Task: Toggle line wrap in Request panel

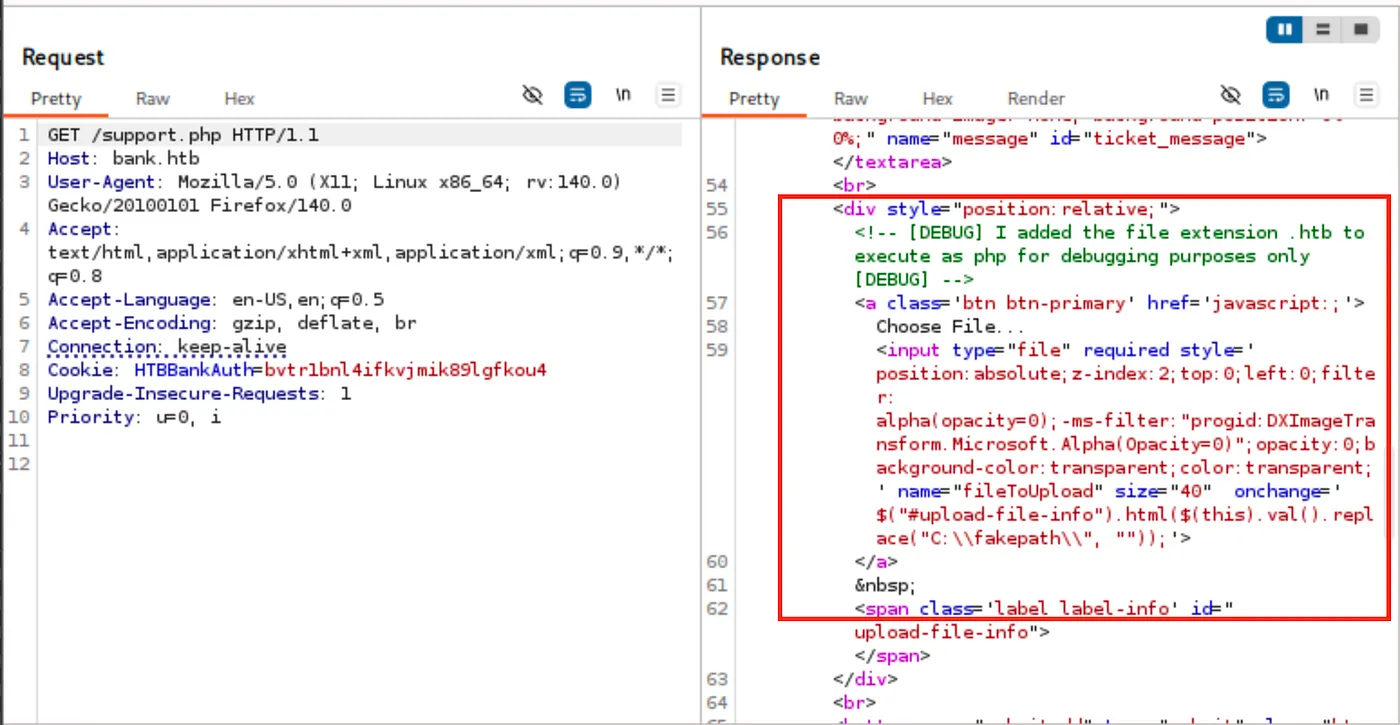Action: pyautogui.click(x=577, y=95)
